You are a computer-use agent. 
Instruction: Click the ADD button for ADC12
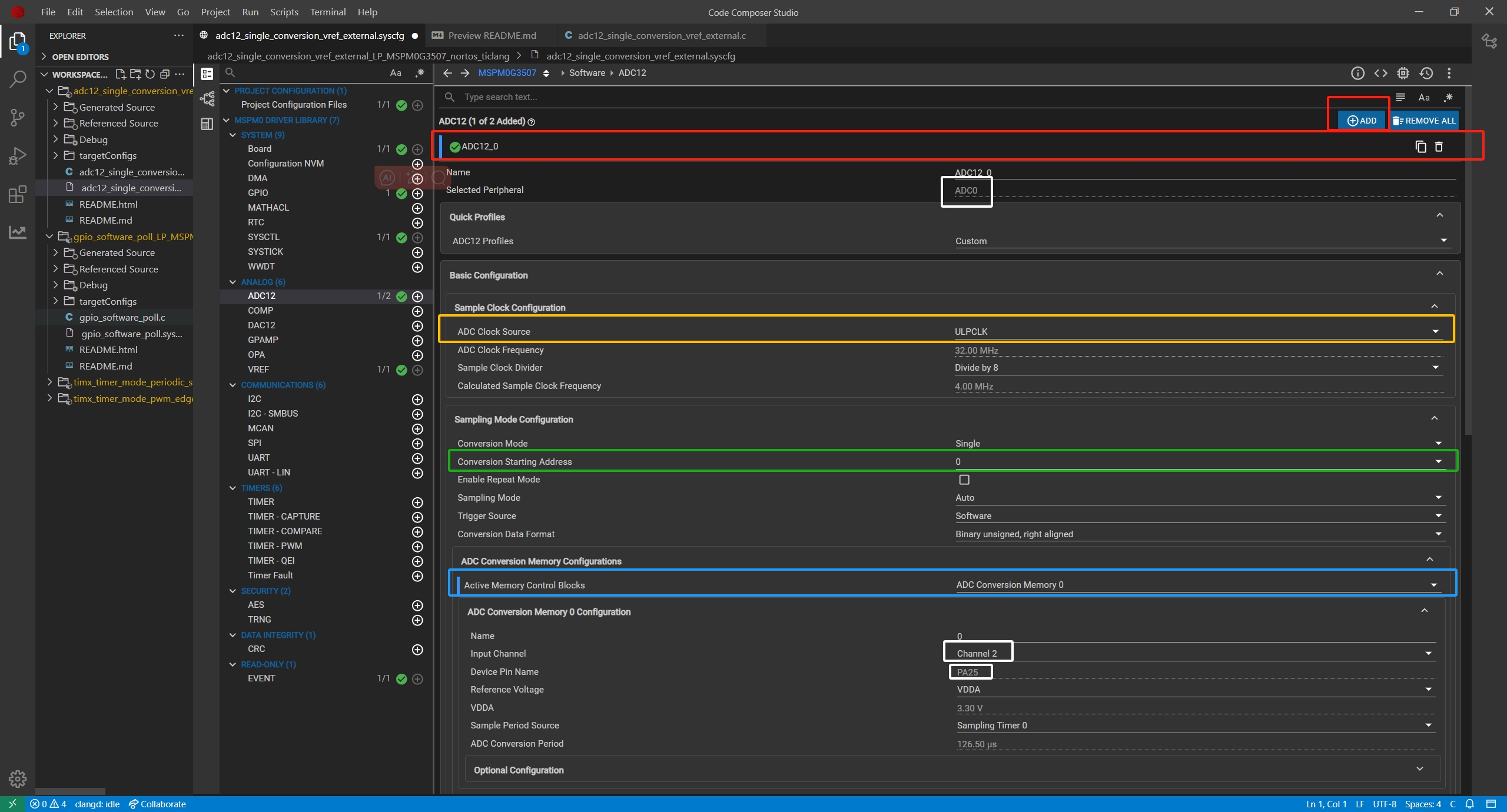click(x=1362, y=121)
